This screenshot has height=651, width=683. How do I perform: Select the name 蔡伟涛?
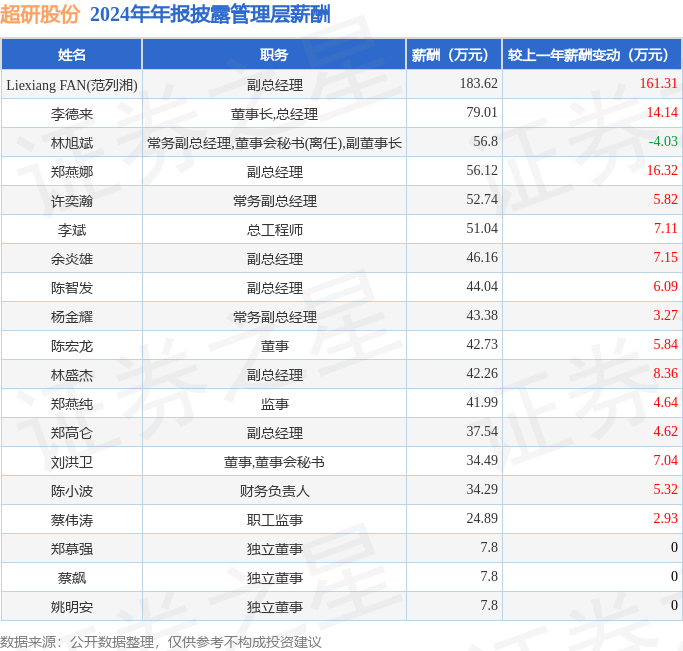pyautogui.click(x=72, y=520)
